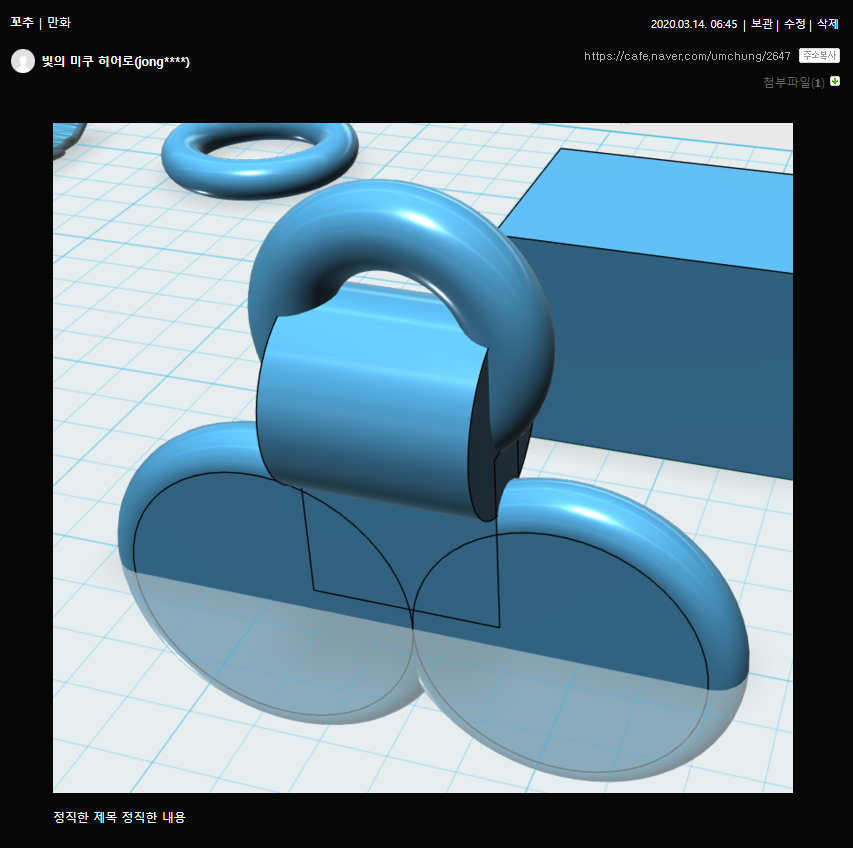
Task: Click the post date 2020.03.14. 06:45
Action: click(x=694, y=24)
